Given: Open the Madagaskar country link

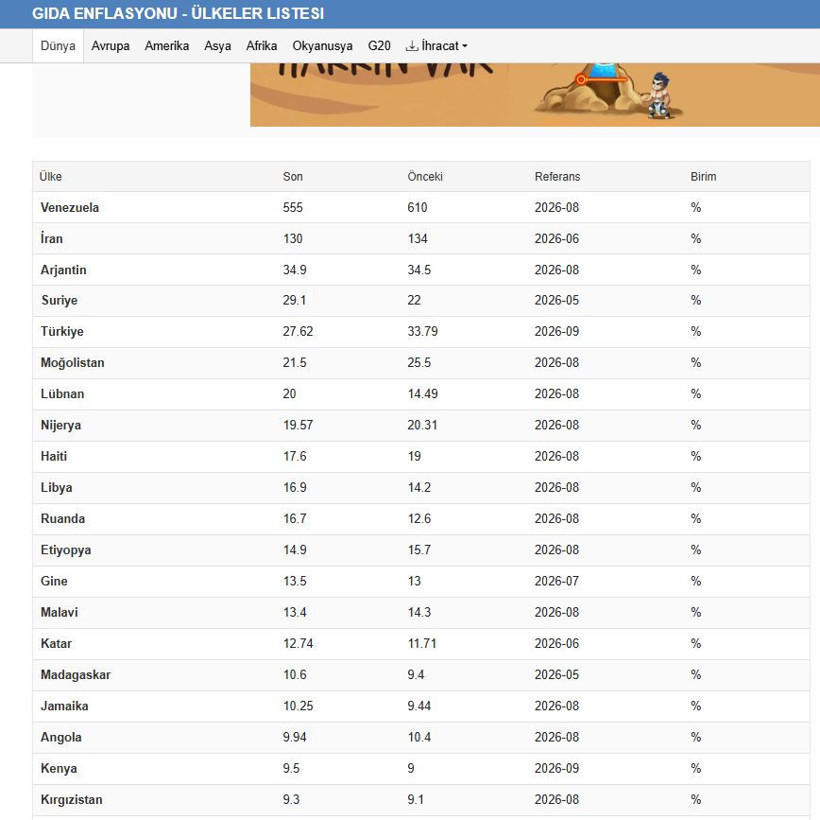Looking at the screenshot, I should 76,675.
